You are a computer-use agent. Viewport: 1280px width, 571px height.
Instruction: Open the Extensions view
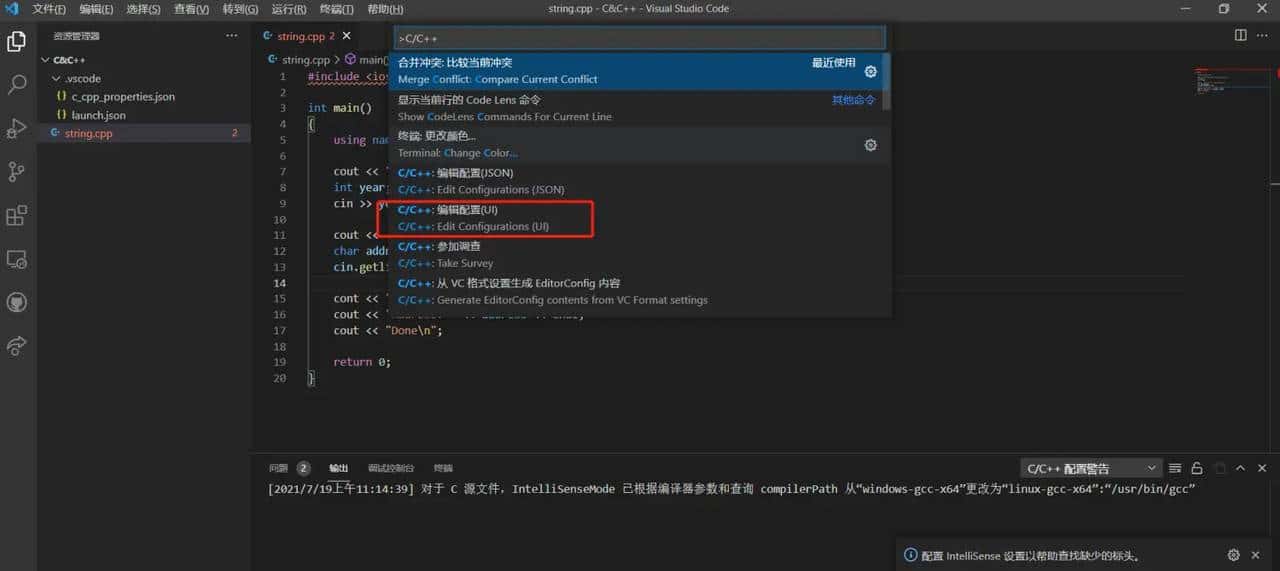pos(17,215)
